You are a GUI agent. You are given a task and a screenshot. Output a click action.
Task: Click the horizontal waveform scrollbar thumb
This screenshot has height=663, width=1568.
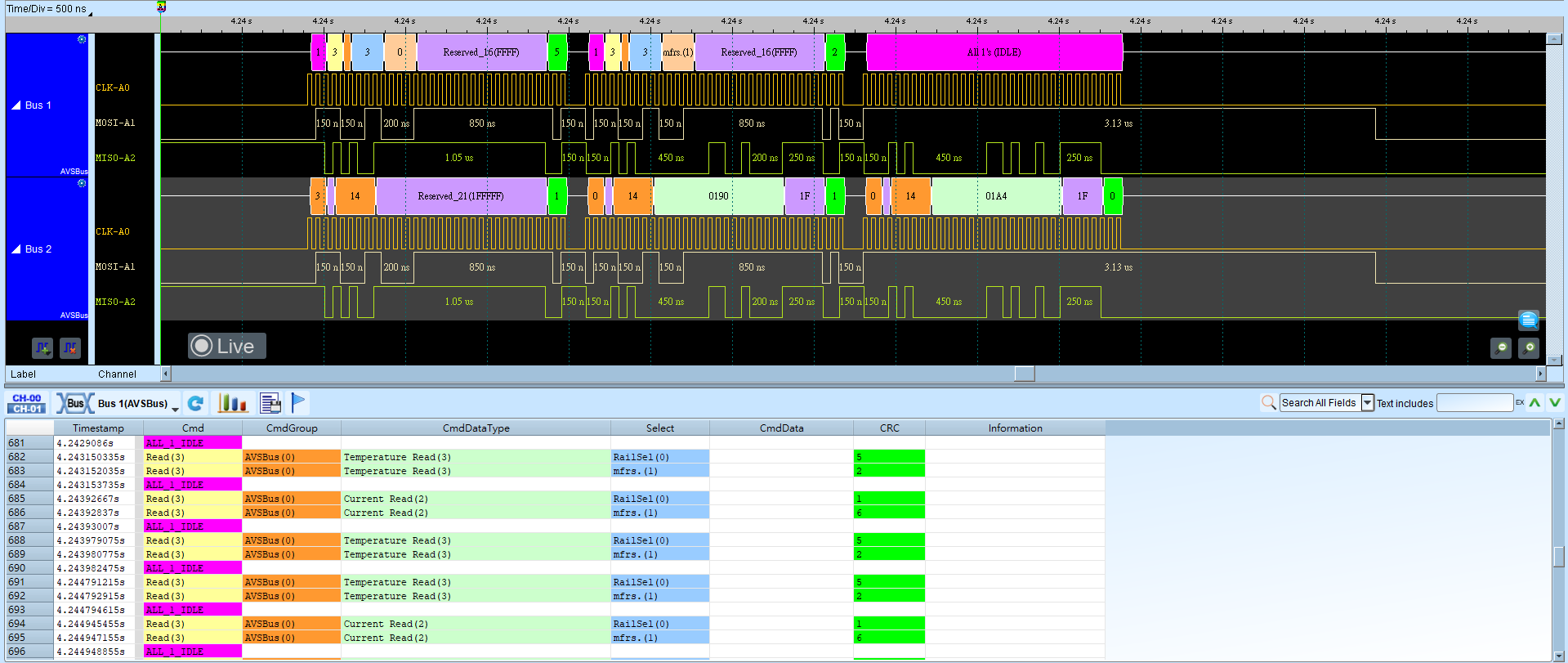pos(1025,374)
